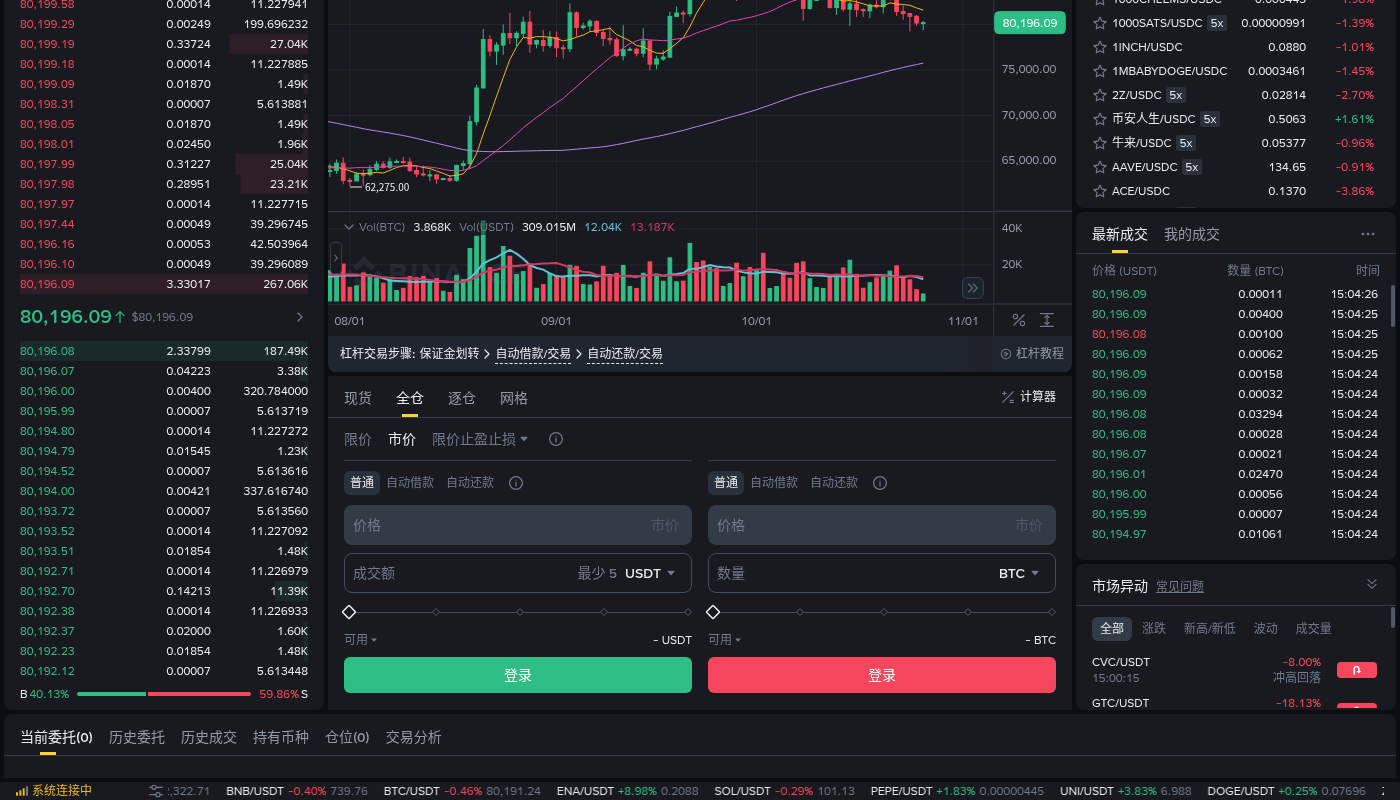Collapse the Vol(BTC) indicator legend chevron
This screenshot has width=1400, height=800.
coord(349,227)
